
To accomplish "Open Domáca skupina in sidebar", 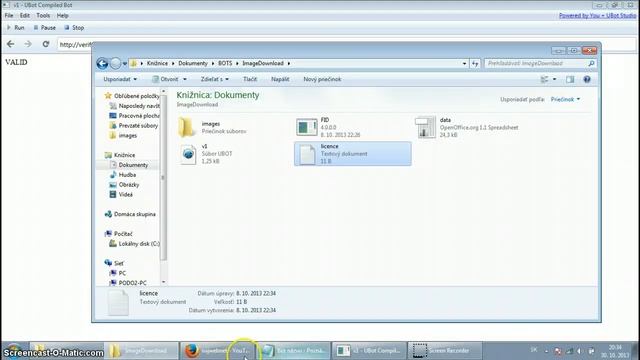I will [x=130, y=214].
